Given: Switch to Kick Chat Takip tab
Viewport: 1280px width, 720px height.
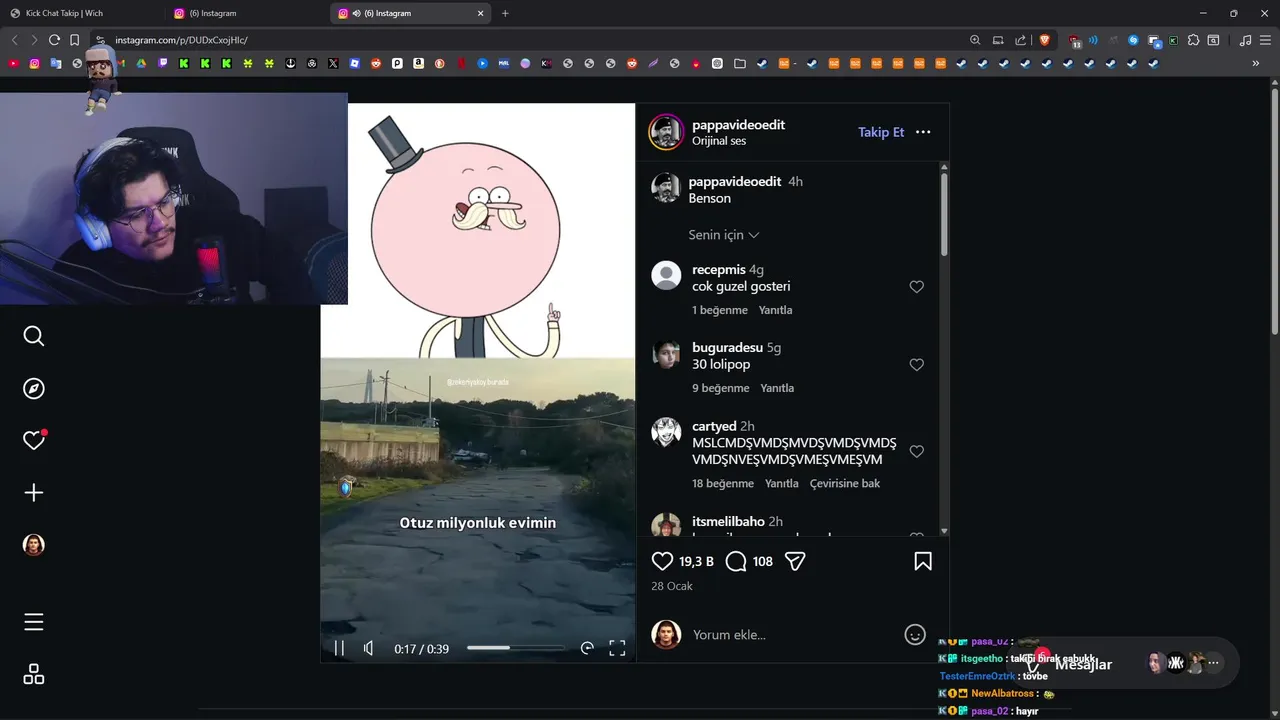Looking at the screenshot, I should [x=83, y=13].
